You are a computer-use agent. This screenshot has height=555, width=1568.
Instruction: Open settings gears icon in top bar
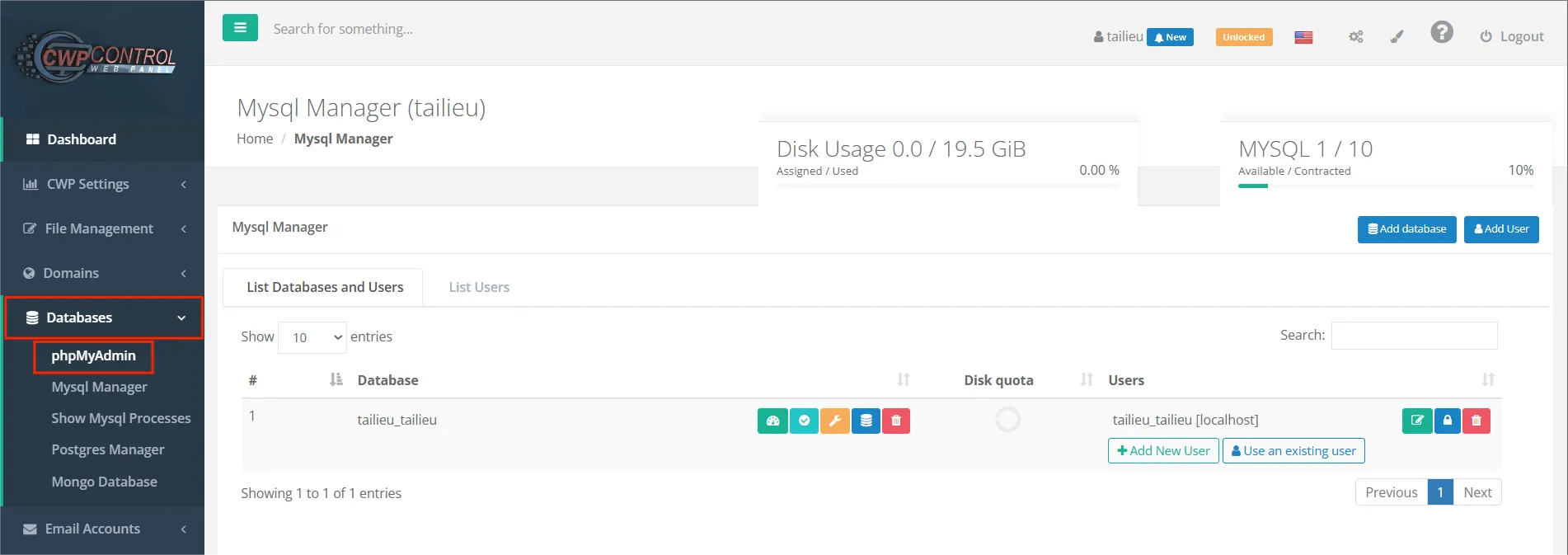(1355, 37)
